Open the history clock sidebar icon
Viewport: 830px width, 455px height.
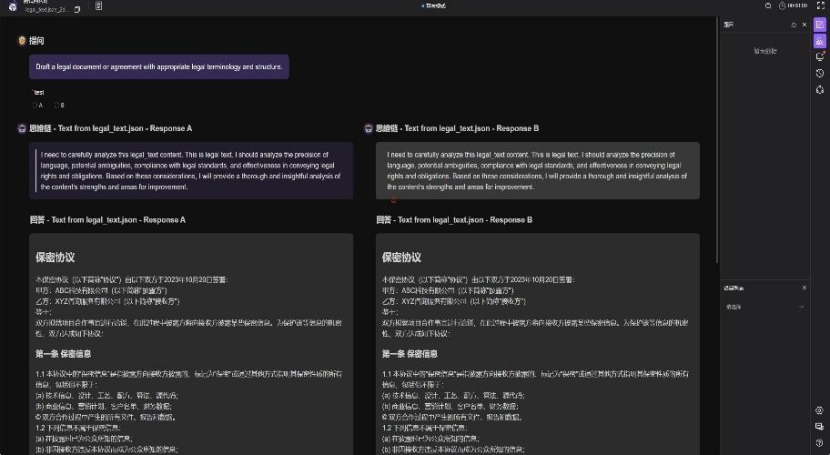click(x=820, y=73)
